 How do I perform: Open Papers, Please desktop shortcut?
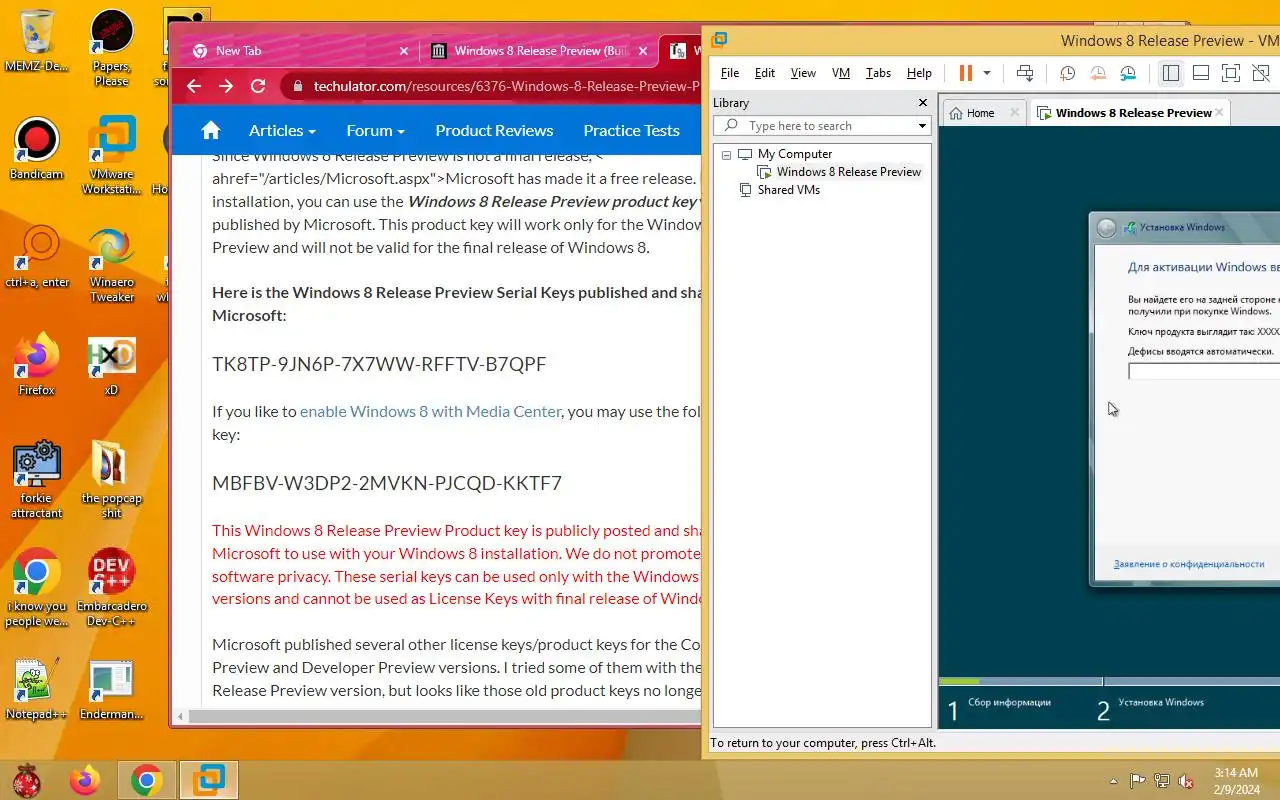(x=111, y=47)
